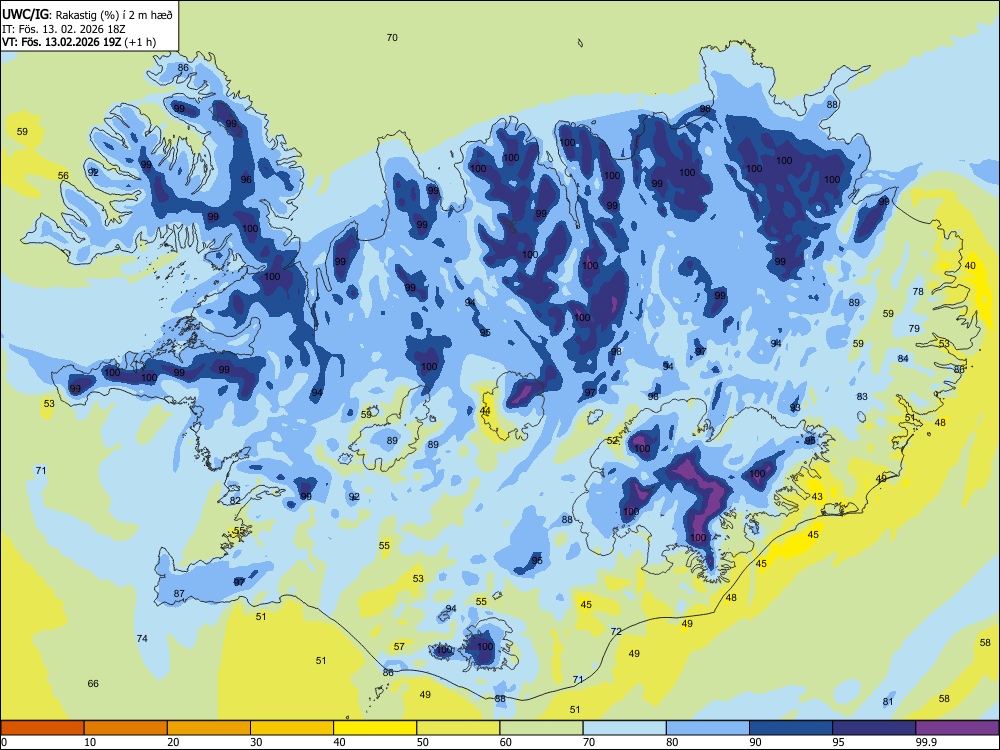Select the '74' value over the southwest sea
Screen dimensions: 1000x750
(142, 638)
